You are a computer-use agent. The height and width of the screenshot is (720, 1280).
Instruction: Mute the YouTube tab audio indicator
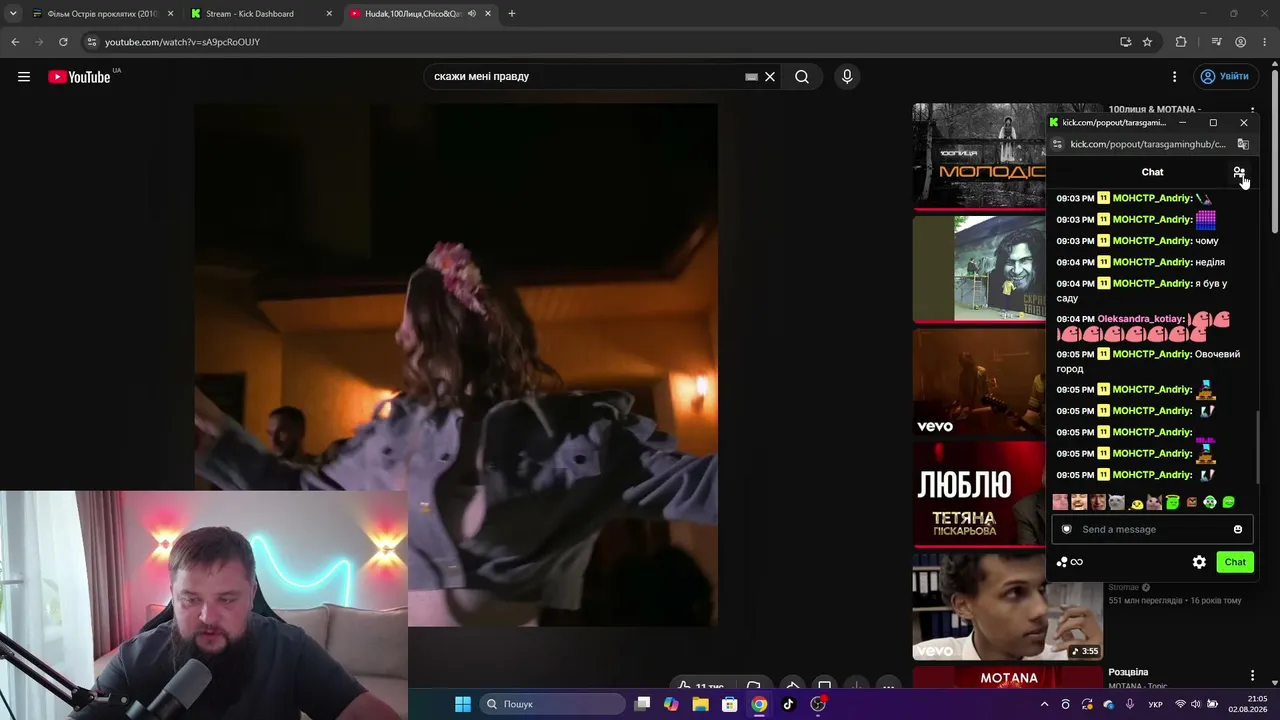(470, 14)
